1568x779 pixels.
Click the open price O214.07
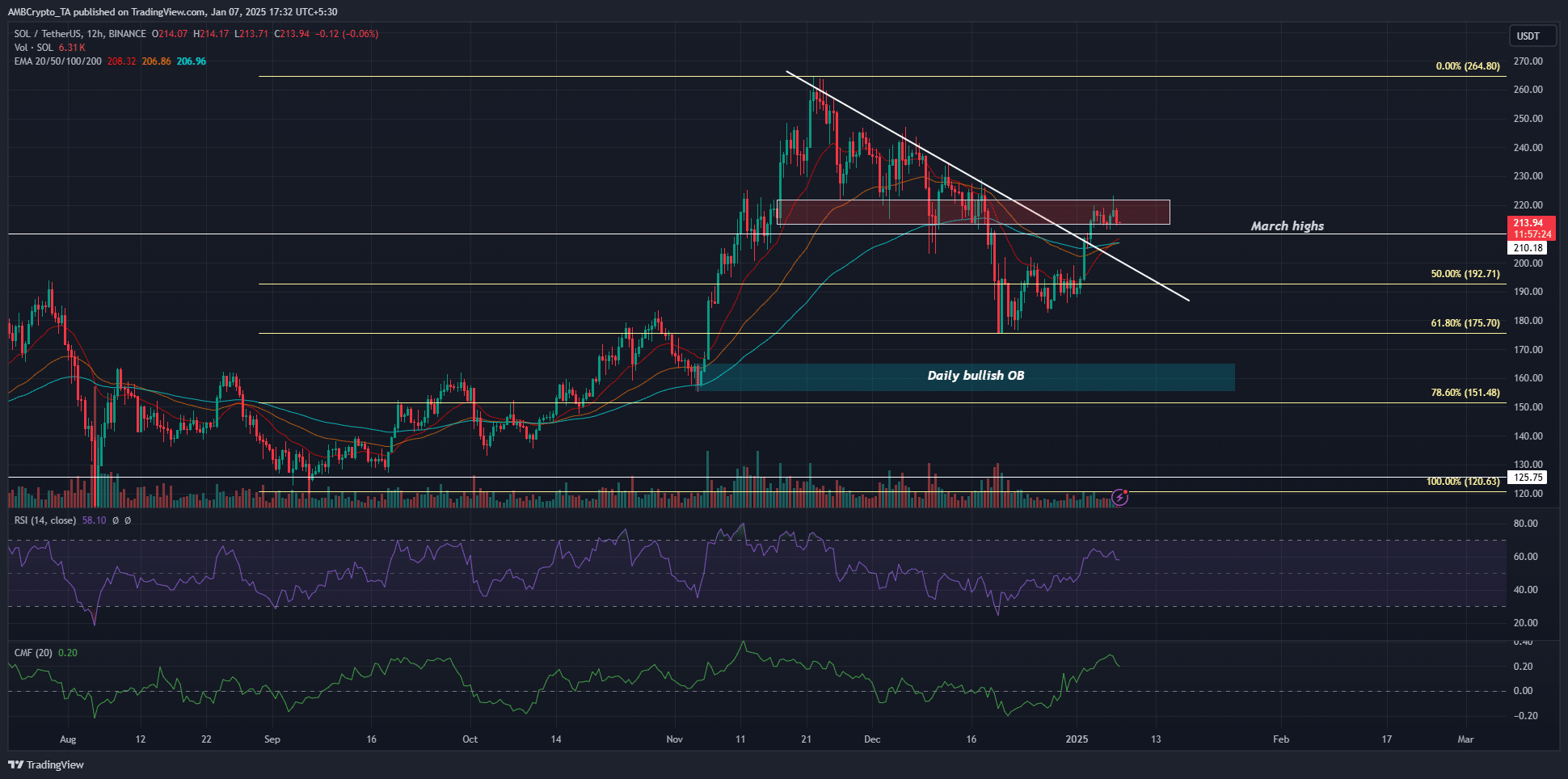(170, 34)
